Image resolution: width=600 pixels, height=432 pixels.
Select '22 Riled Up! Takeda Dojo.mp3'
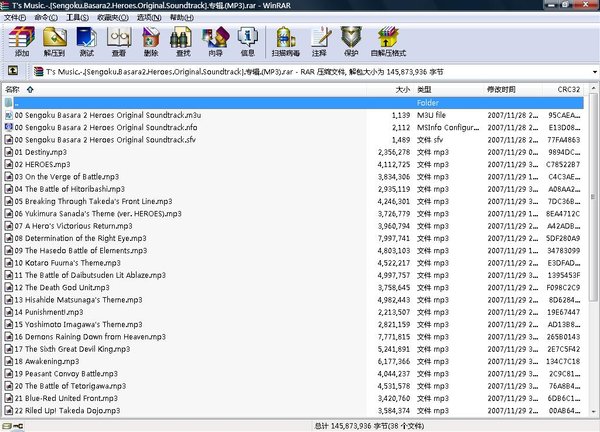(67, 411)
